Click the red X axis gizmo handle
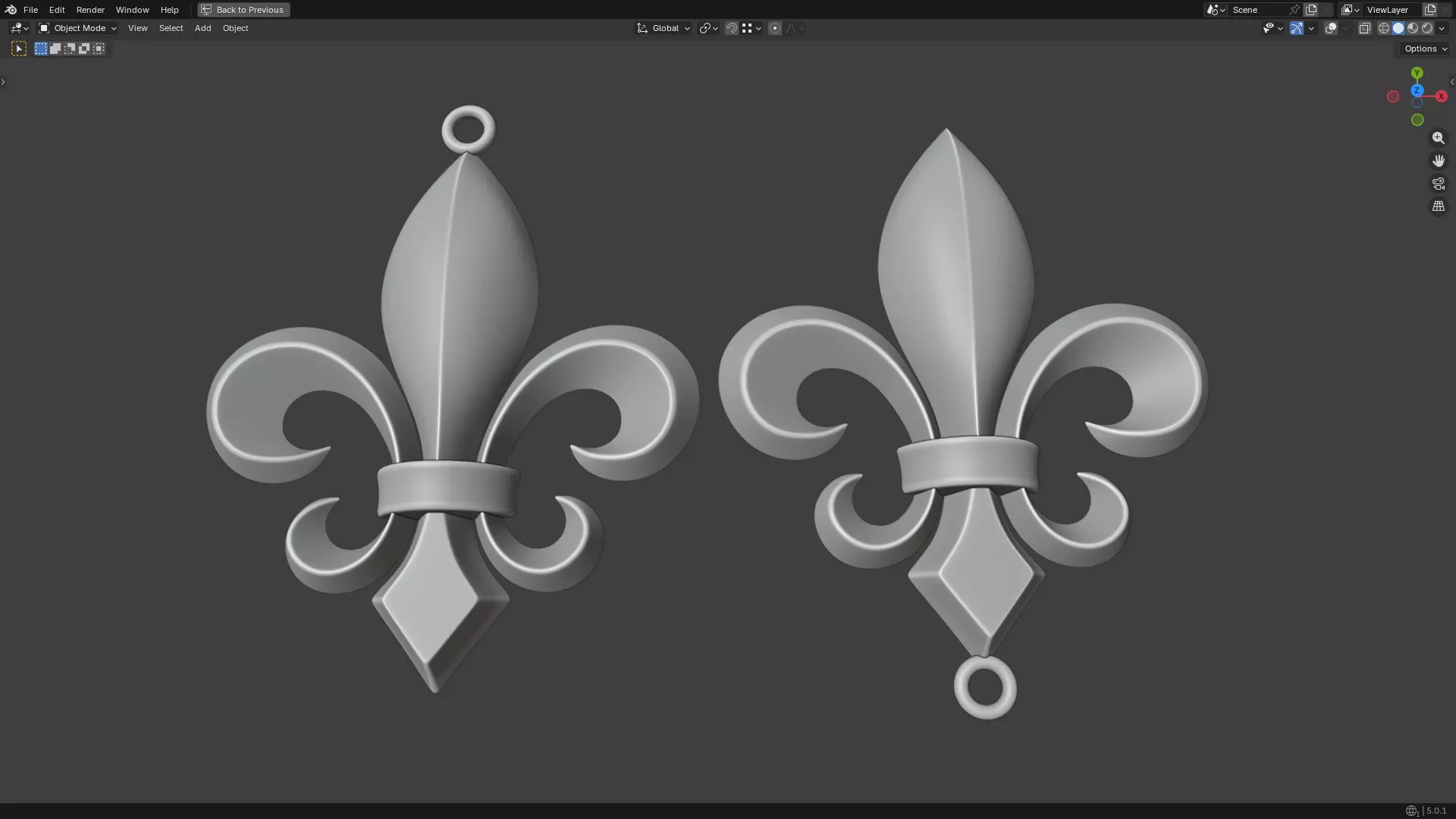1456x819 pixels. 1441,96
